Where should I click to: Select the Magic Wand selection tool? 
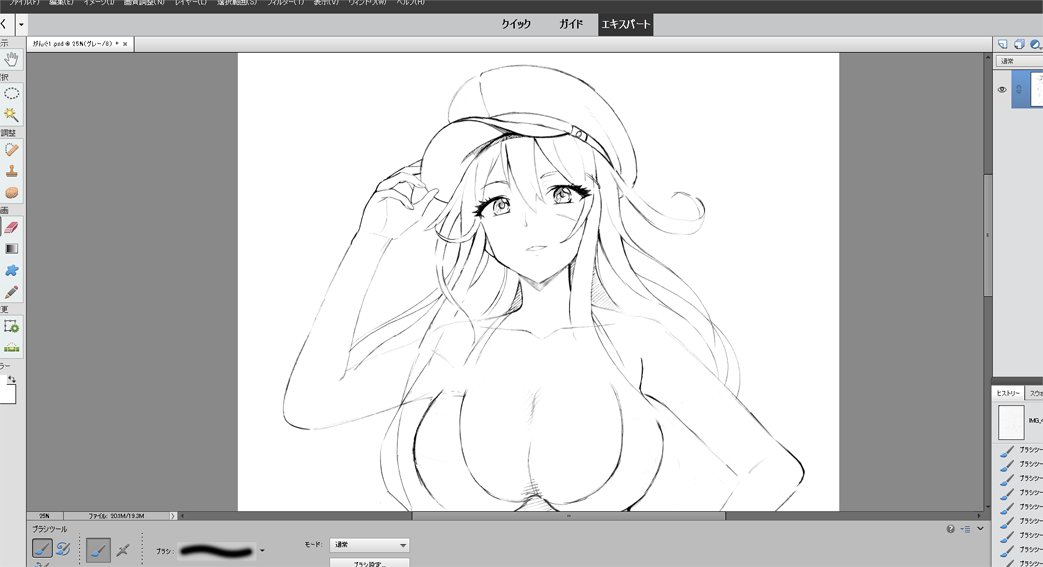(x=12, y=114)
